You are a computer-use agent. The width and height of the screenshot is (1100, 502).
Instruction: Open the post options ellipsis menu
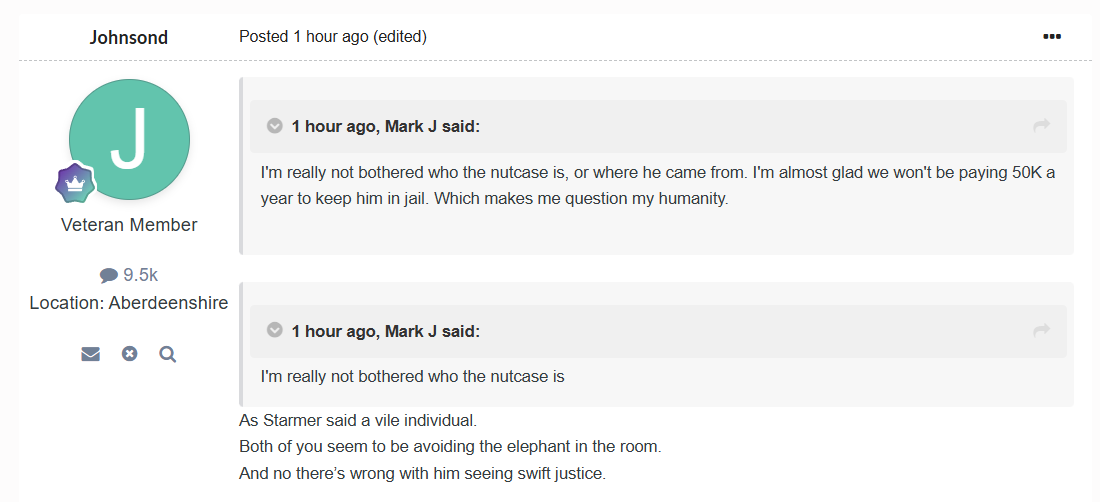point(1052,37)
